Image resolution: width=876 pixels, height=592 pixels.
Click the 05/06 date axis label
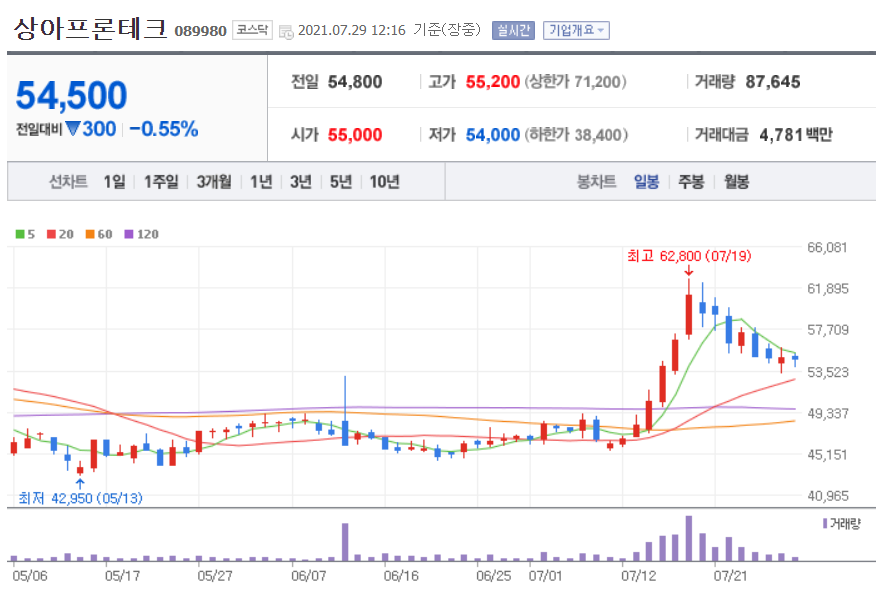pyautogui.click(x=30, y=575)
